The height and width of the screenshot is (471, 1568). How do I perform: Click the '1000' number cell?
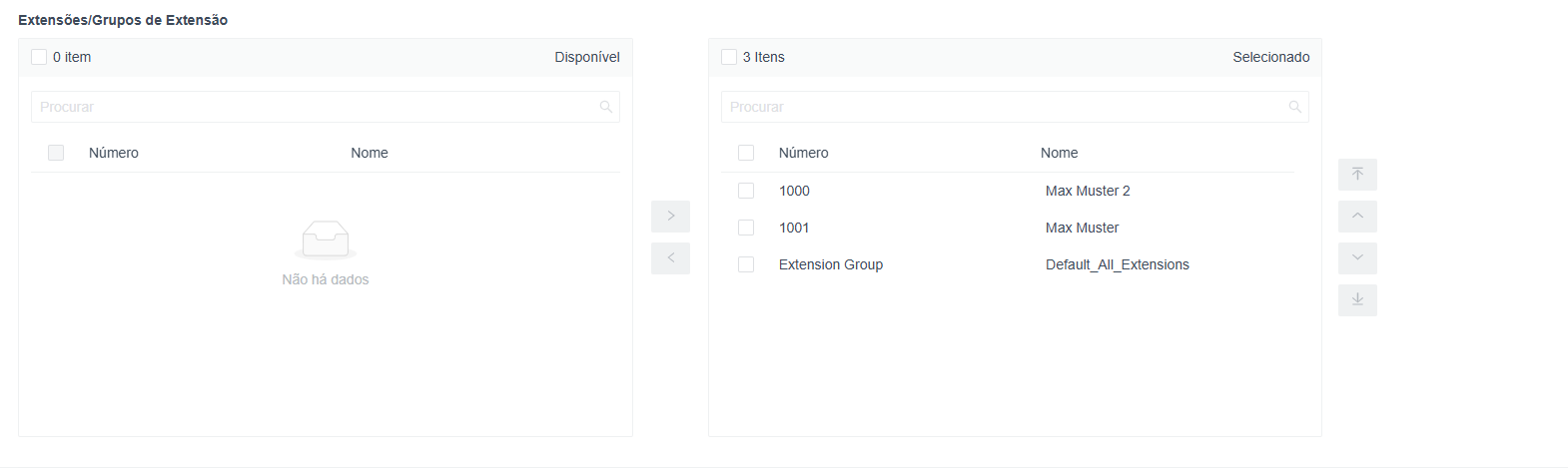point(794,191)
